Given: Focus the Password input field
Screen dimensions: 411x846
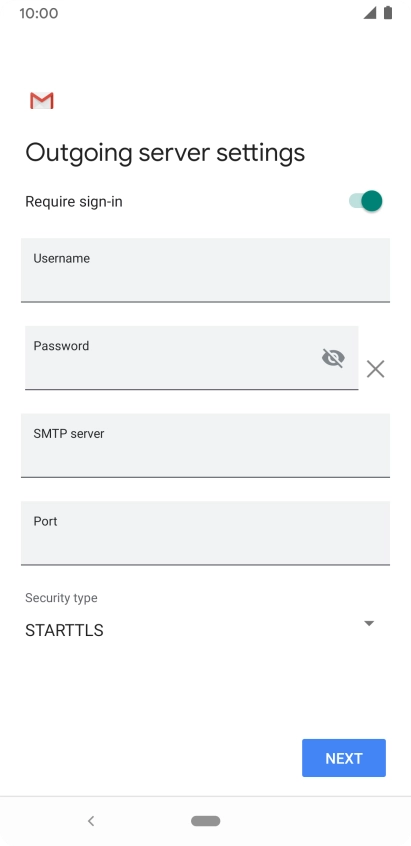Looking at the screenshot, I should click(x=191, y=358).
